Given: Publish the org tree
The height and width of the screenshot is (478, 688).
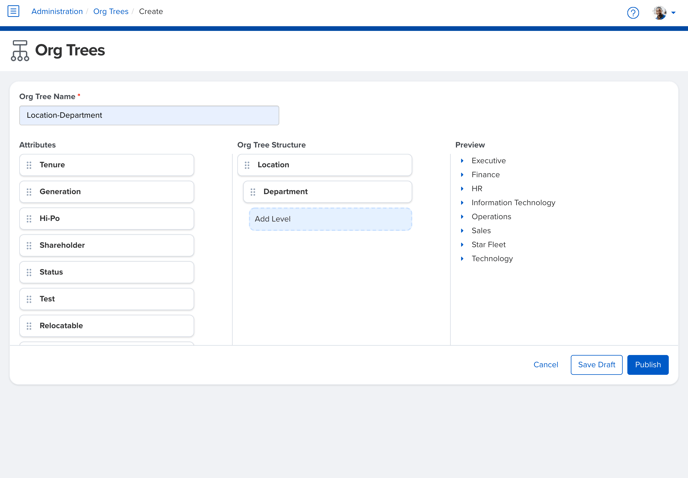Looking at the screenshot, I should 648,365.
